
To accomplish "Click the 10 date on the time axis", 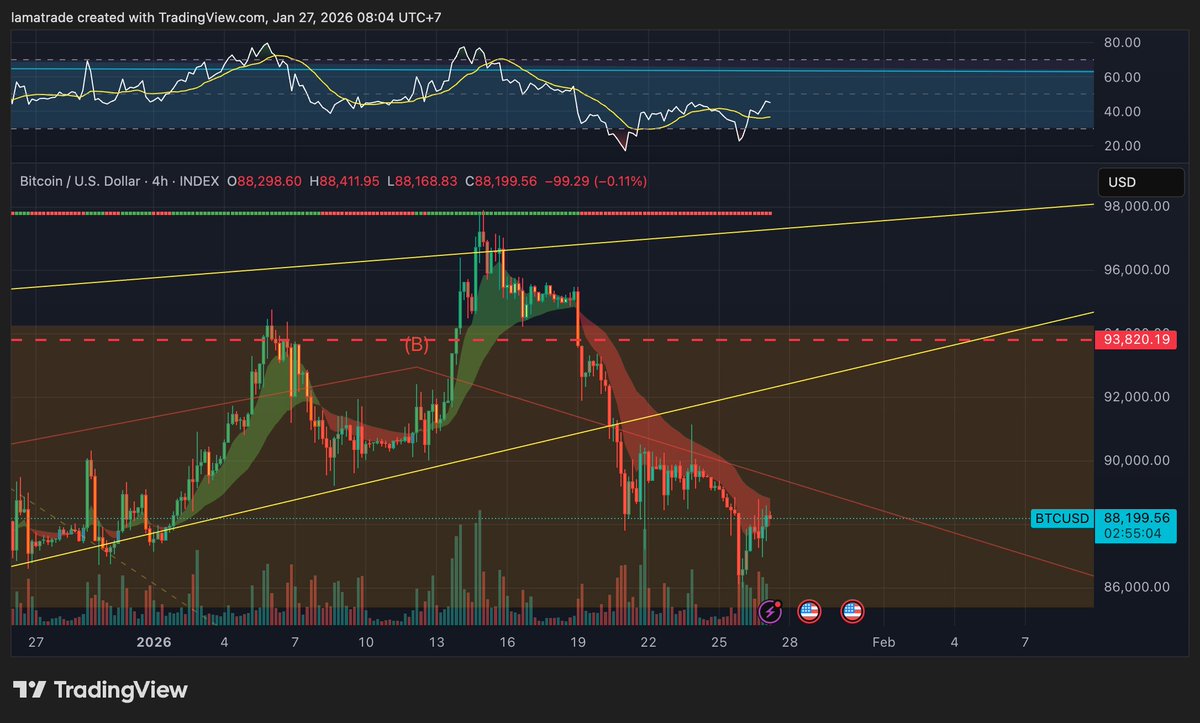I will 366,642.
